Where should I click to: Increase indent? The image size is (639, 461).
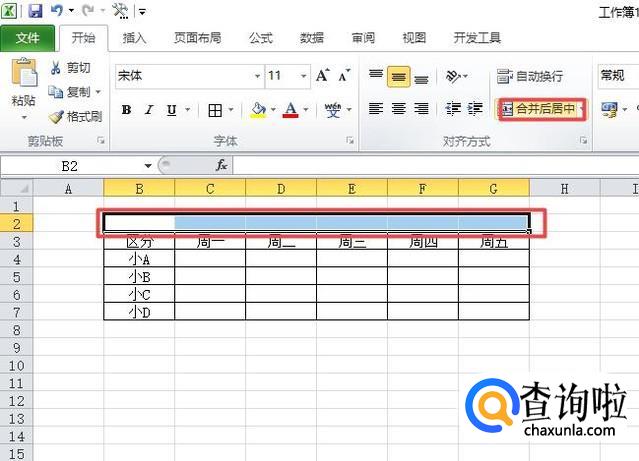tap(475, 108)
